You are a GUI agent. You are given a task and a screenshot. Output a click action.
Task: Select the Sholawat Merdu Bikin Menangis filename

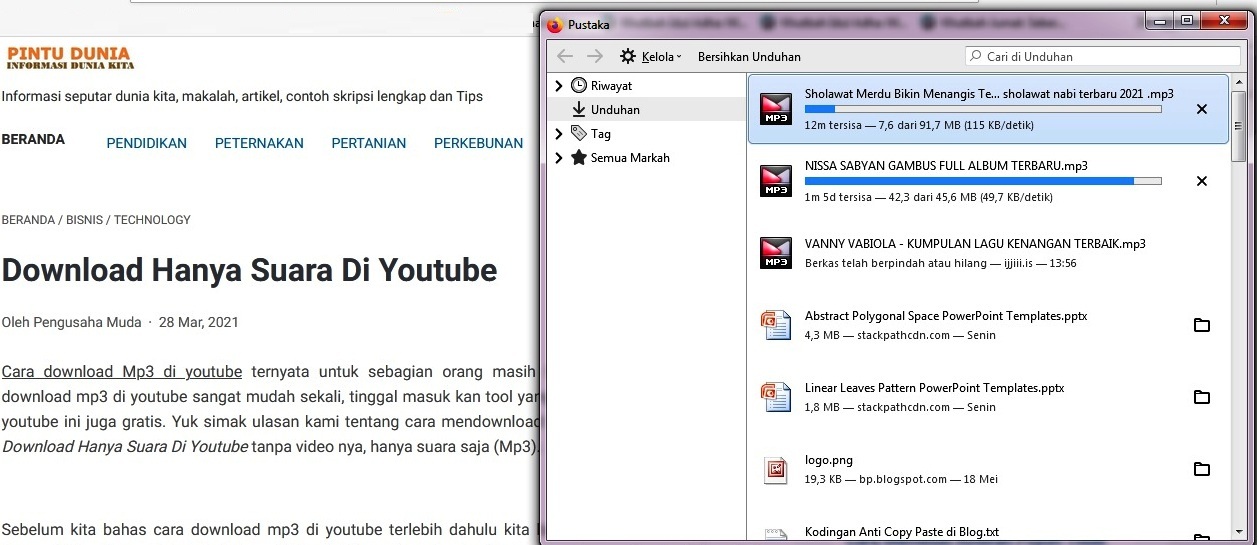(x=989, y=94)
